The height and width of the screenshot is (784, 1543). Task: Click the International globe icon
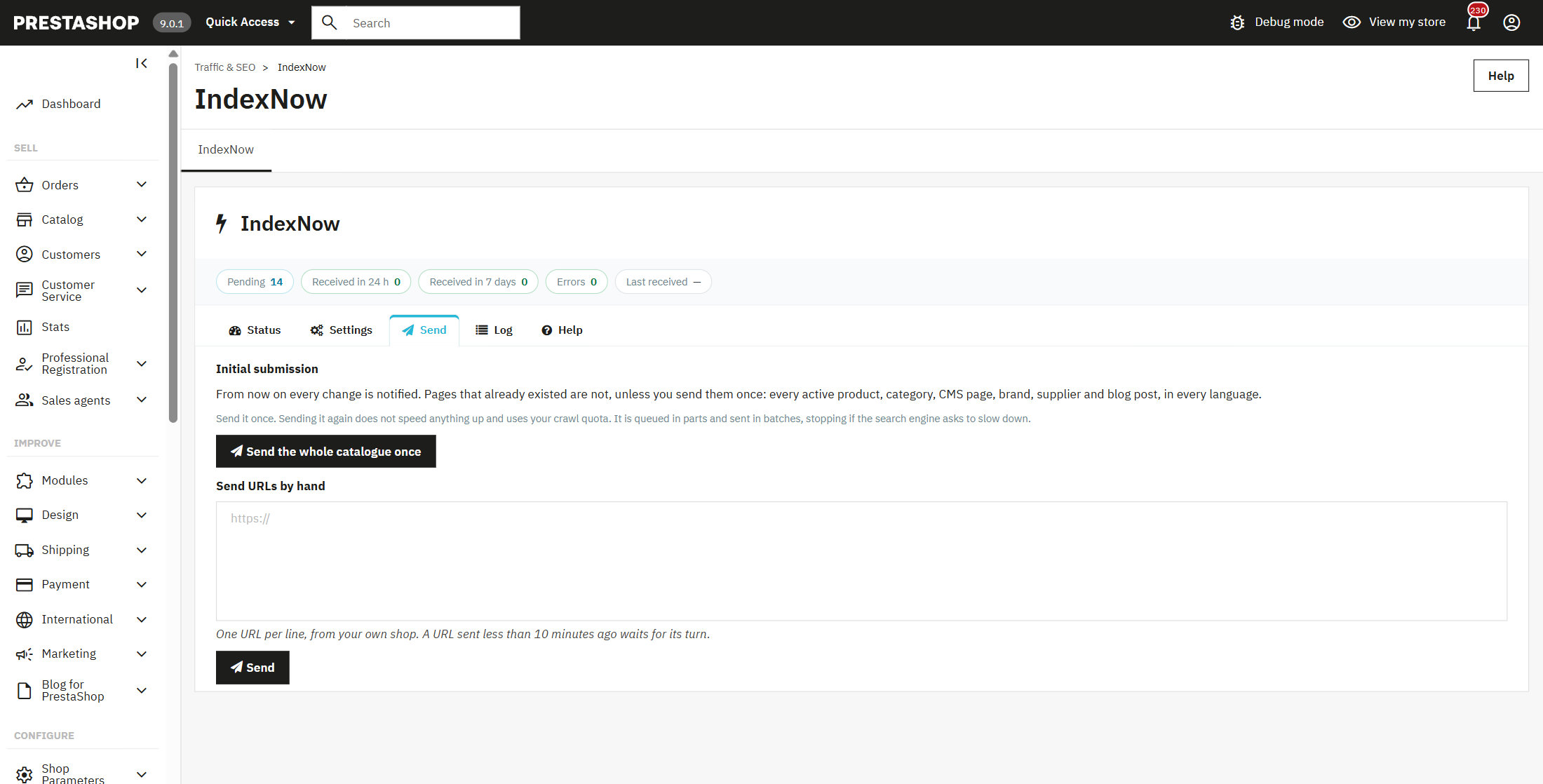[25, 619]
